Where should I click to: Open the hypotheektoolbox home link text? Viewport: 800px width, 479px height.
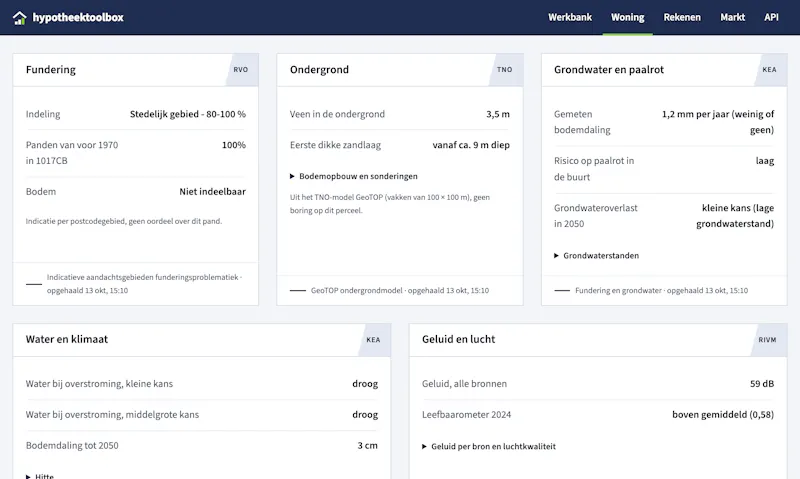[78, 17]
